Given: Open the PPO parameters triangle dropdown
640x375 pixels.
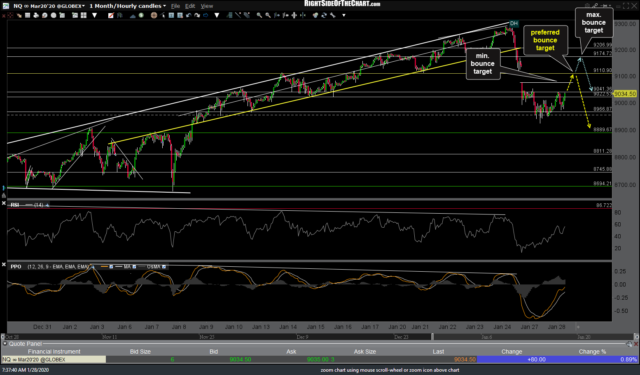Looking at the screenshot, I should point(93,267).
